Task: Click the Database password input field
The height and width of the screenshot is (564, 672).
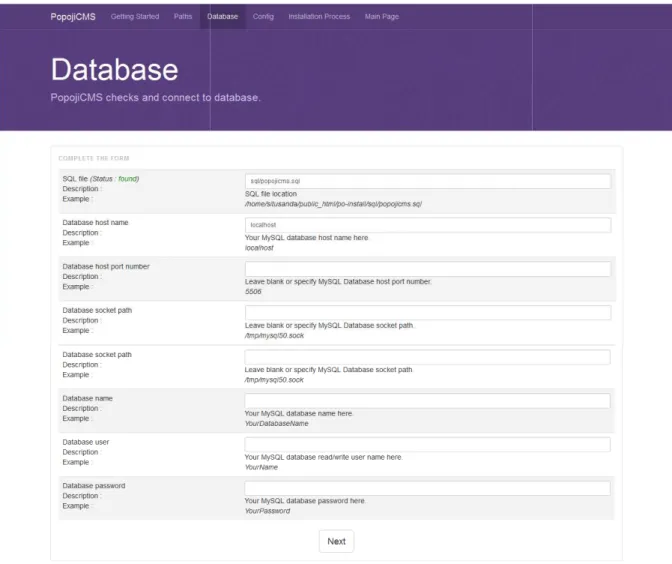Action: 427,488
